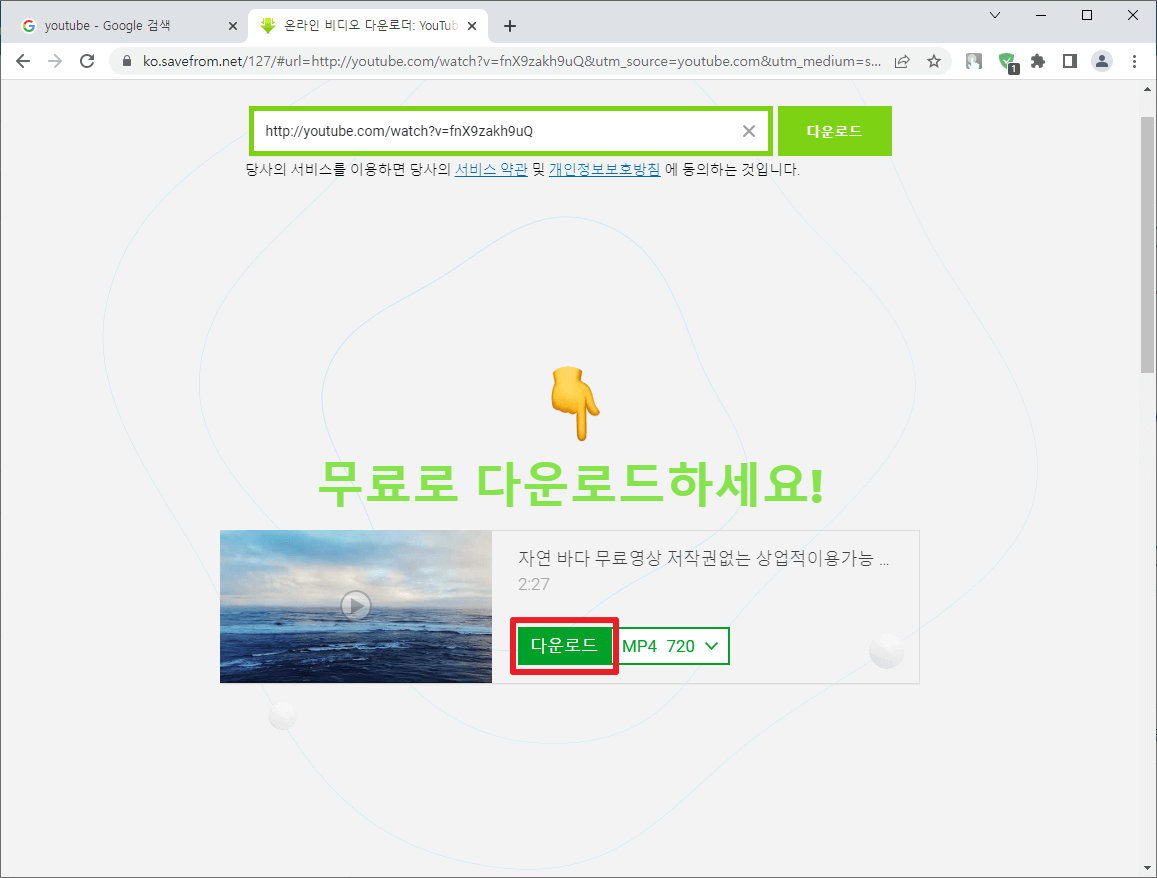
Task: Click the light green 다운로드 button at top
Action: pos(835,131)
